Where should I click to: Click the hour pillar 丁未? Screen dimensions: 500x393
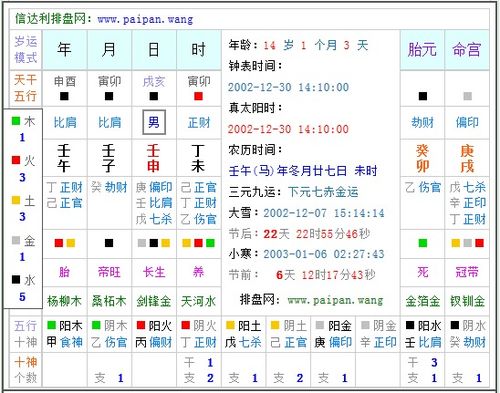point(198,158)
